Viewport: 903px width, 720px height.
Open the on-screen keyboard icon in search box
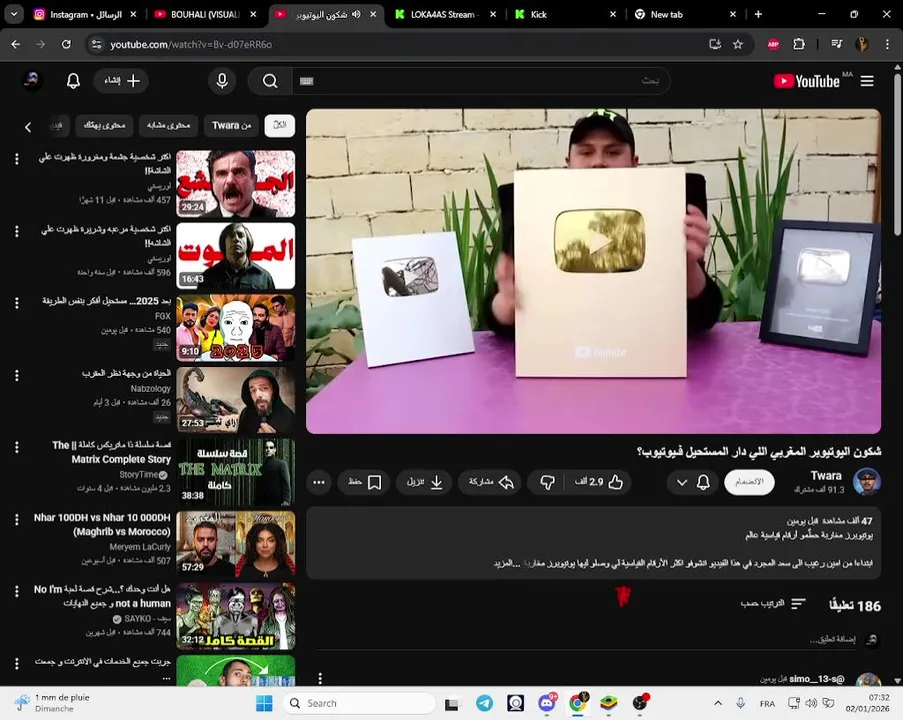pyautogui.click(x=306, y=81)
